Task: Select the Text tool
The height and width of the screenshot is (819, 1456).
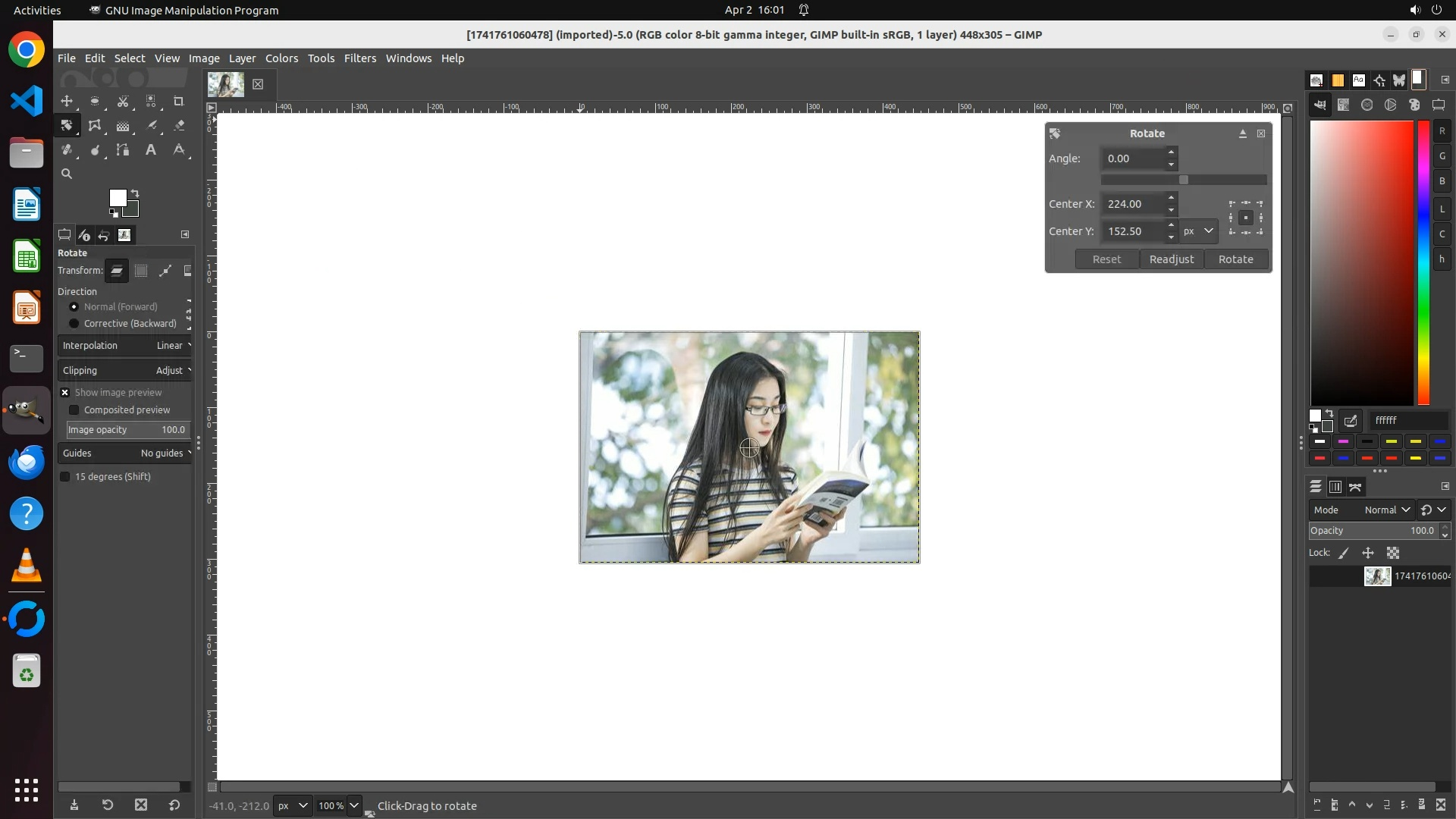Action: click(151, 149)
